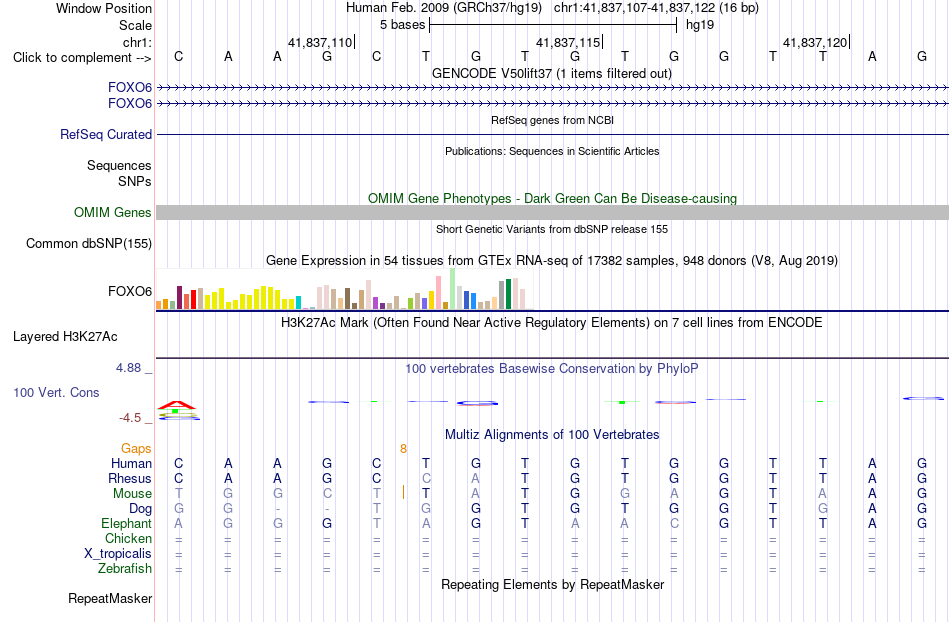Click the 41,837,110 position label
The width and height of the screenshot is (950, 622).
(x=320, y=42)
